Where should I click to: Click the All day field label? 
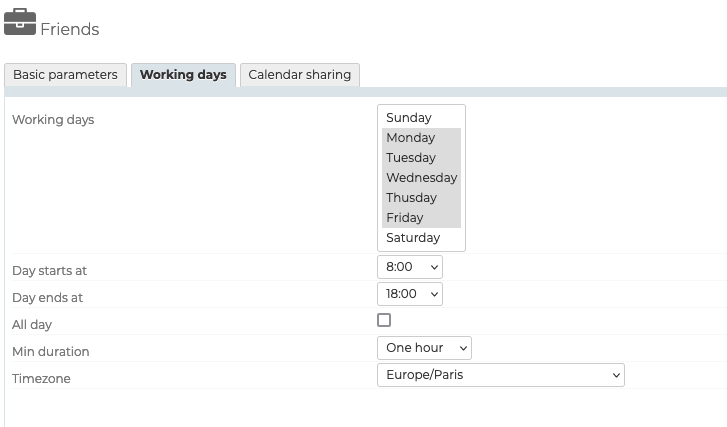[x=32, y=325]
